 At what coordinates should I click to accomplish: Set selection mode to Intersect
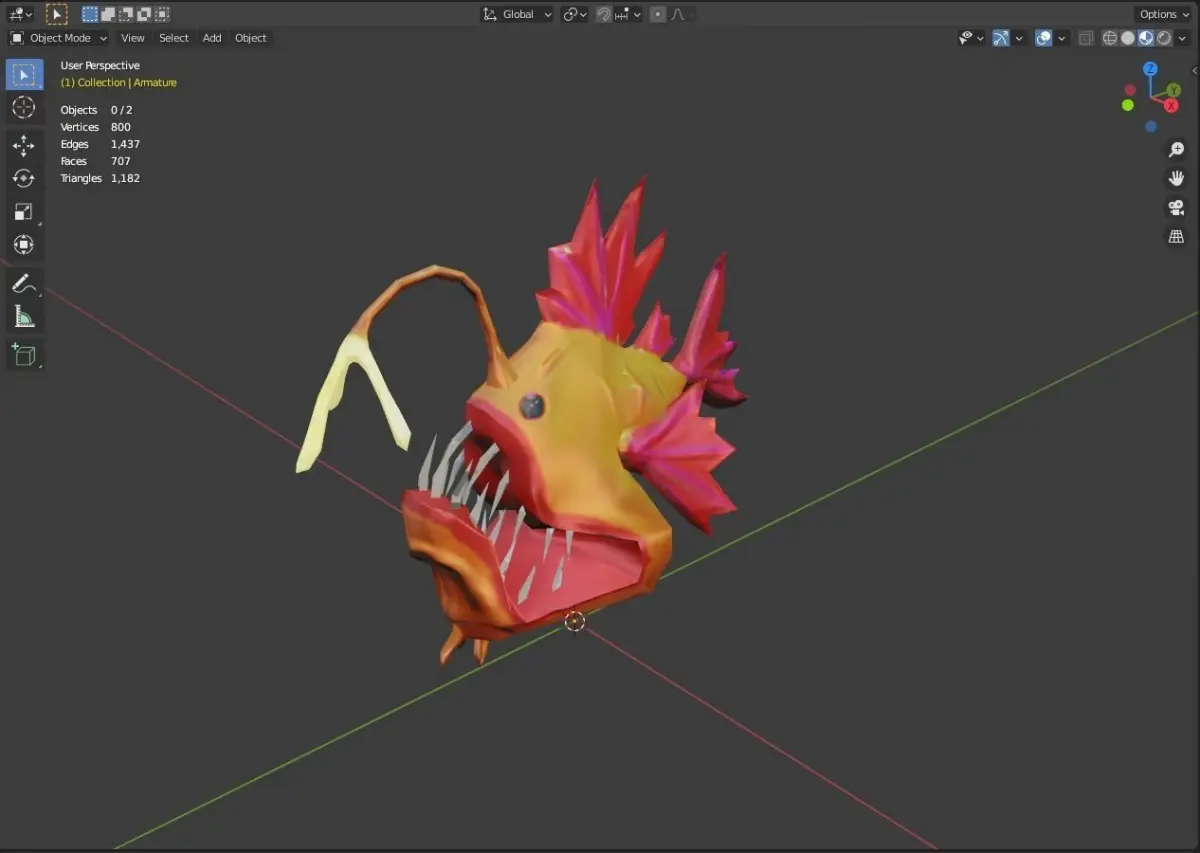[162, 14]
